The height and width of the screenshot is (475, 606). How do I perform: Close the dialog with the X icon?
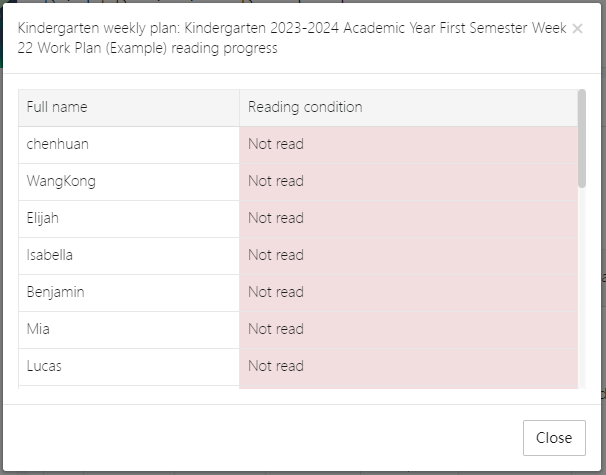tap(577, 29)
